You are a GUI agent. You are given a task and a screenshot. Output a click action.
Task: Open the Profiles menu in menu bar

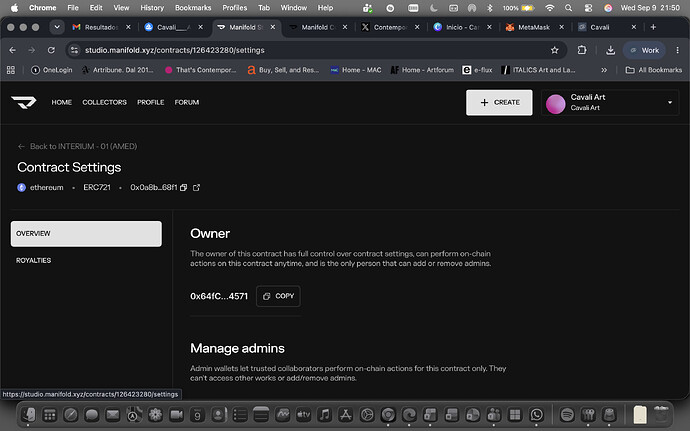coord(235,8)
